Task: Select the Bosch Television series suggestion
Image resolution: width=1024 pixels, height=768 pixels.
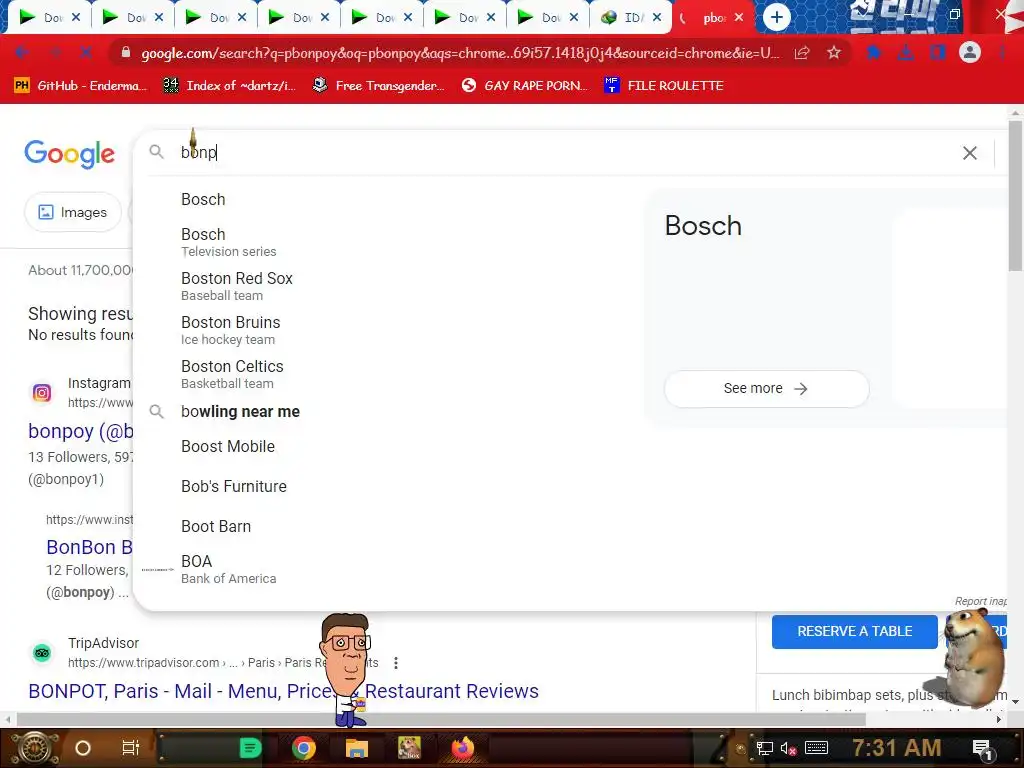Action: point(229,242)
